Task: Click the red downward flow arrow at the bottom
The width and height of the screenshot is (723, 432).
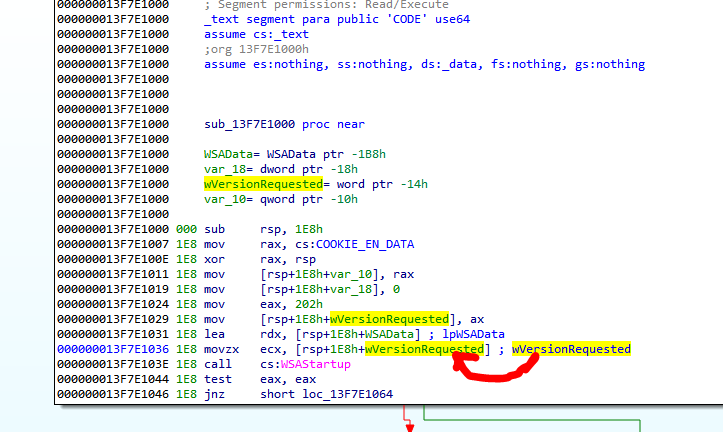Action: [408, 423]
